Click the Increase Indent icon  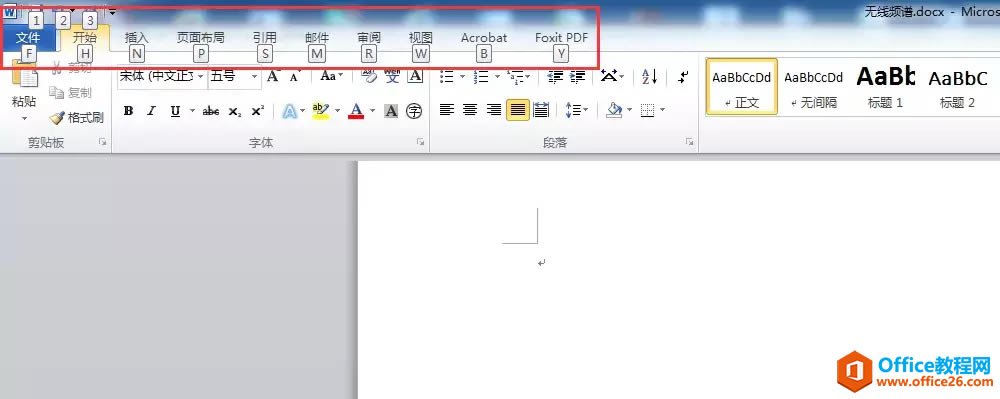point(577,77)
